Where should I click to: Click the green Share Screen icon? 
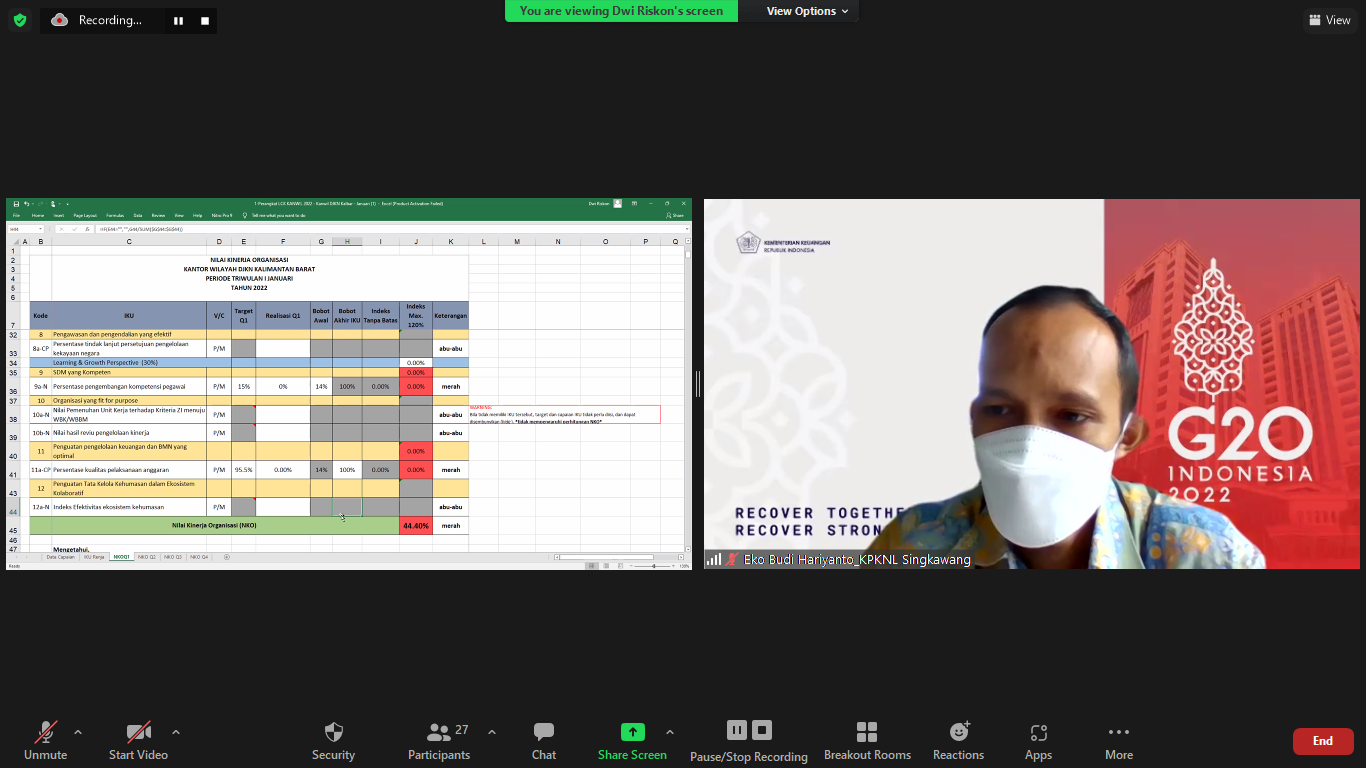tap(632, 732)
